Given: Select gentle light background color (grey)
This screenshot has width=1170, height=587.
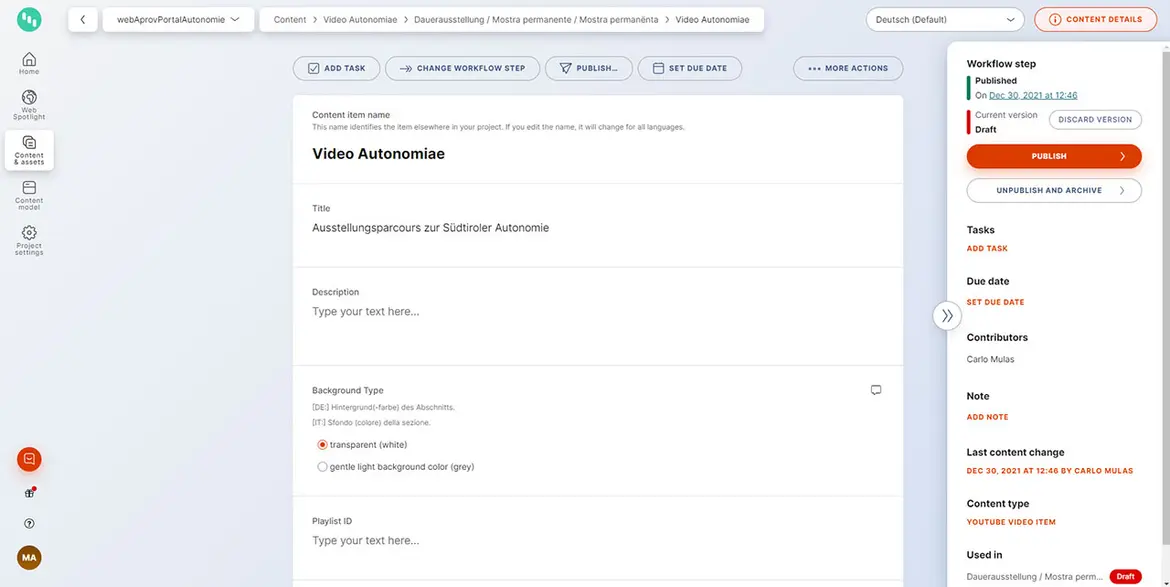Looking at the screenshot, I should [322, 467].
